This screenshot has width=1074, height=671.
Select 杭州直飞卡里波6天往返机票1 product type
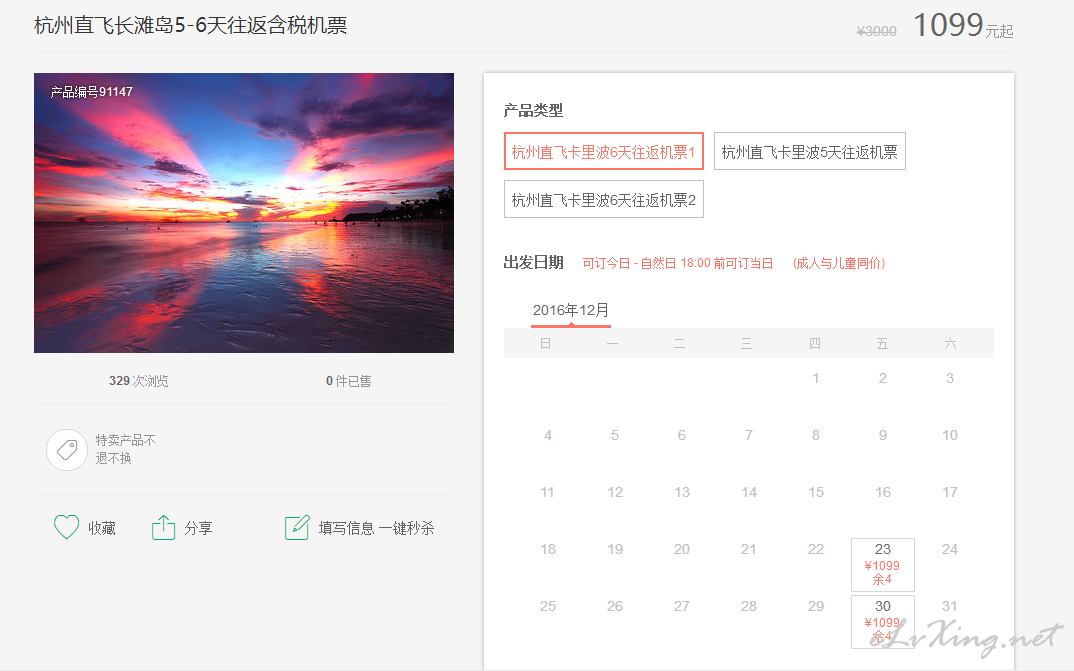[x=603, y=151]
